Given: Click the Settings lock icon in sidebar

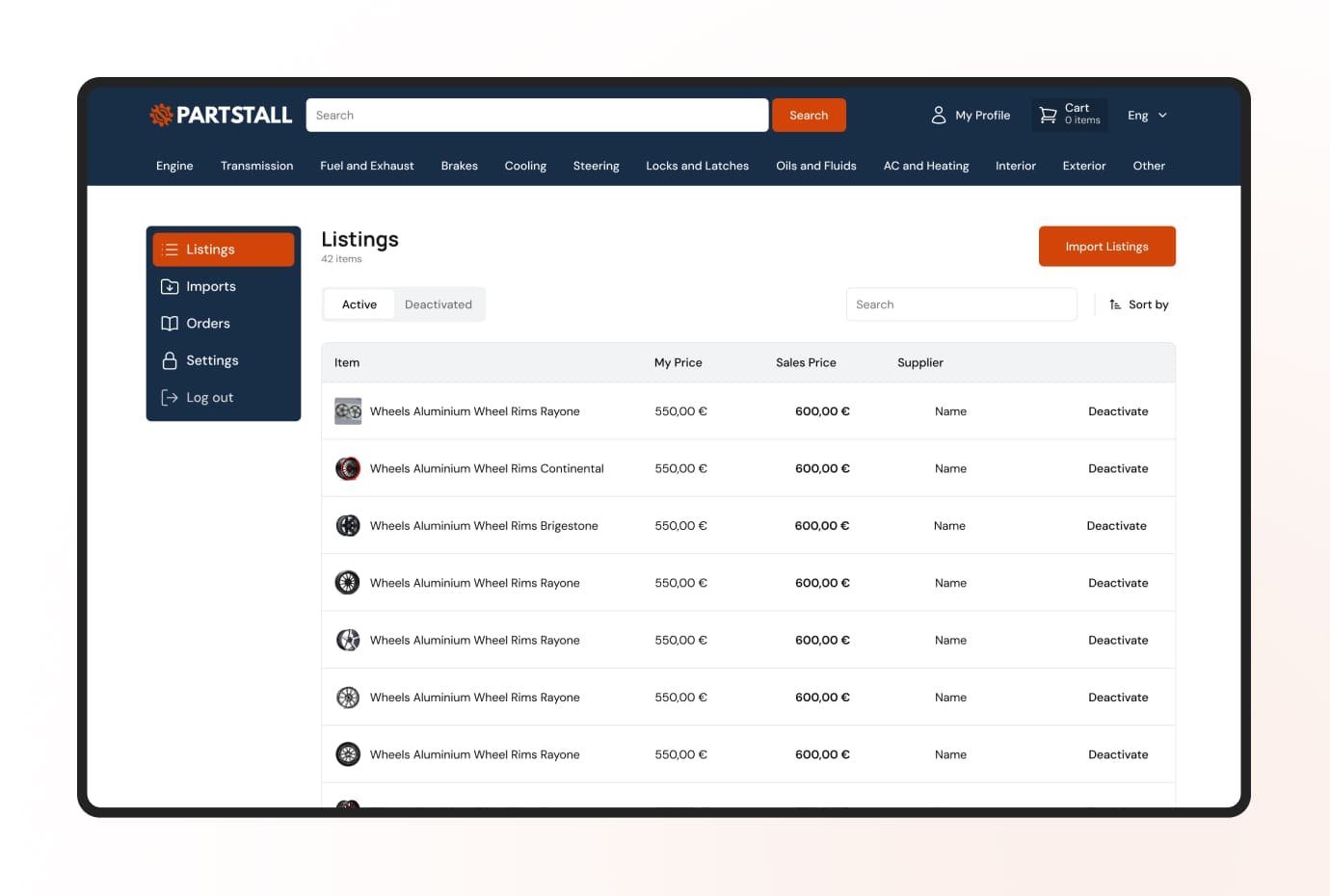Looking at the screenshot, I should (x=170, y=360).
